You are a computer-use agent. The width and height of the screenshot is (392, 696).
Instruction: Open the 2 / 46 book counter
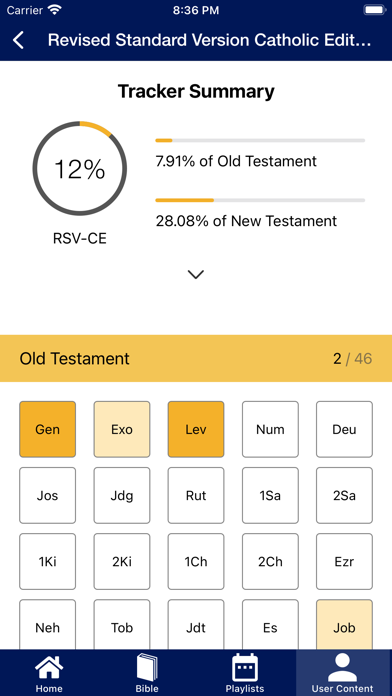[352, 359]
